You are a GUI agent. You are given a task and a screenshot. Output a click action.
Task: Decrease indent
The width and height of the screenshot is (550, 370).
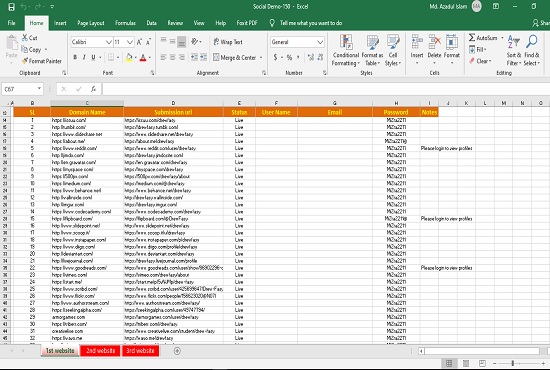[194, 57]
